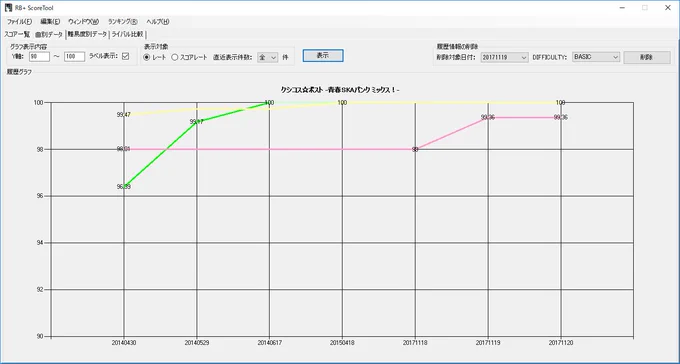Click the Y軸 minimum input field showing 90
The image size is (680, 364).
39,56
